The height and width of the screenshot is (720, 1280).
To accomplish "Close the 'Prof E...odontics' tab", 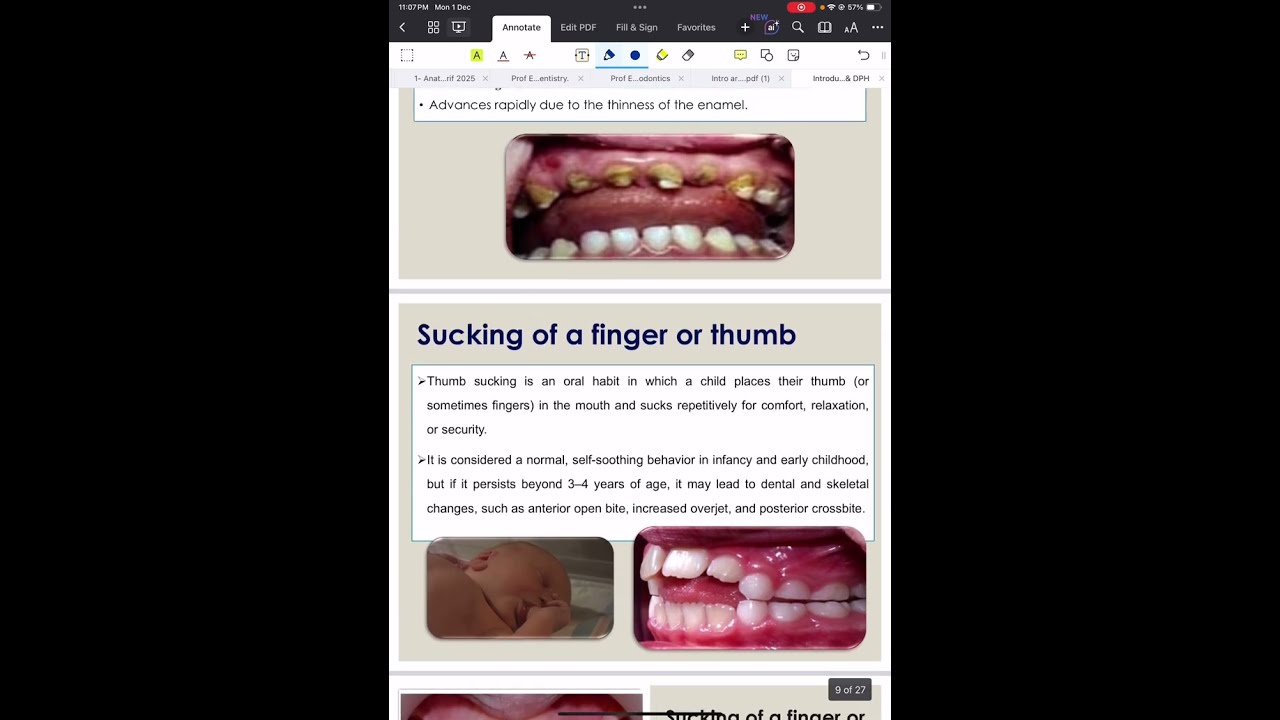I will click(681, 78).
